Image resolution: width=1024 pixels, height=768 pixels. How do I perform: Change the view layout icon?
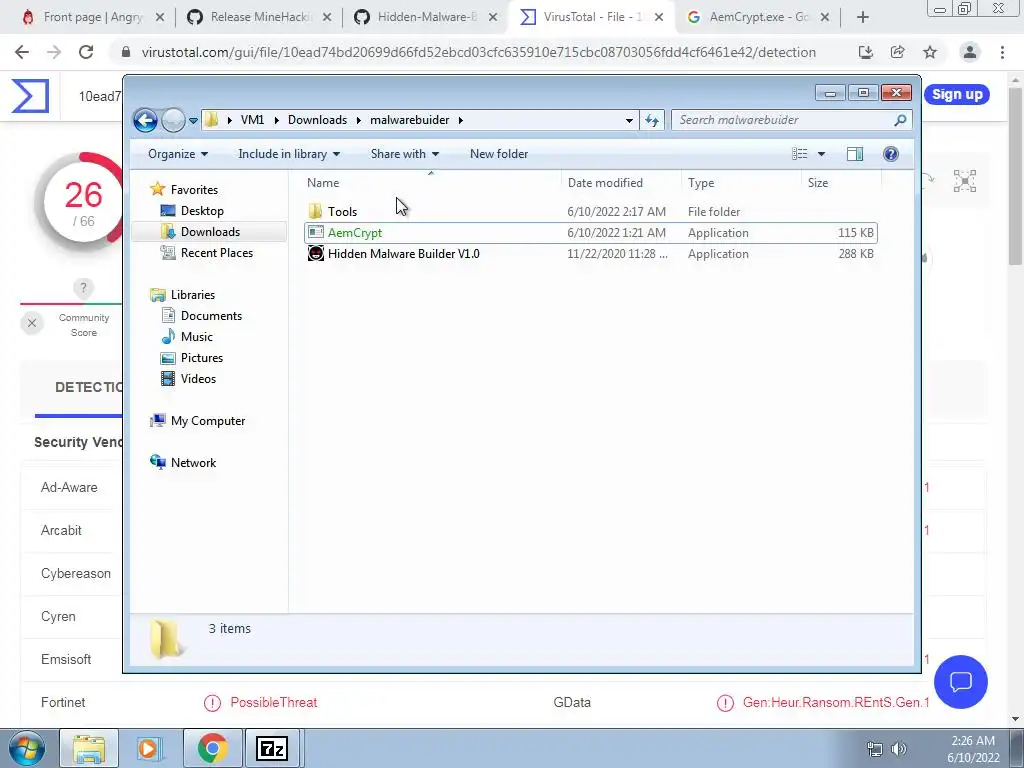799,154
